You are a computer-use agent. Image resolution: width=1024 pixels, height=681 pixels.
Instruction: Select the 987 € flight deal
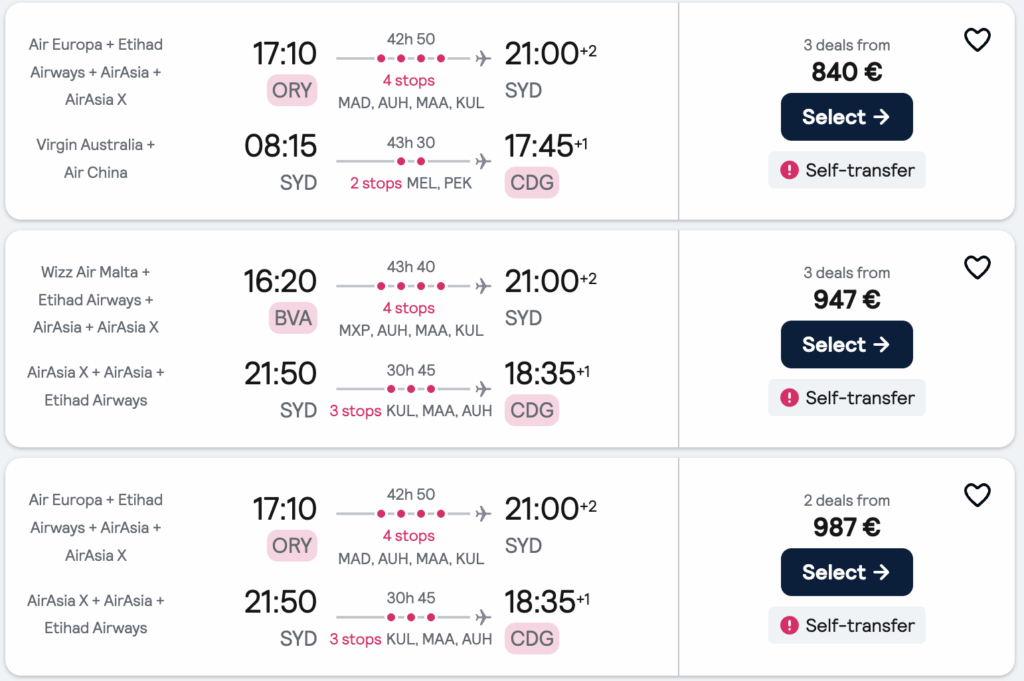[x=846, y=572]
